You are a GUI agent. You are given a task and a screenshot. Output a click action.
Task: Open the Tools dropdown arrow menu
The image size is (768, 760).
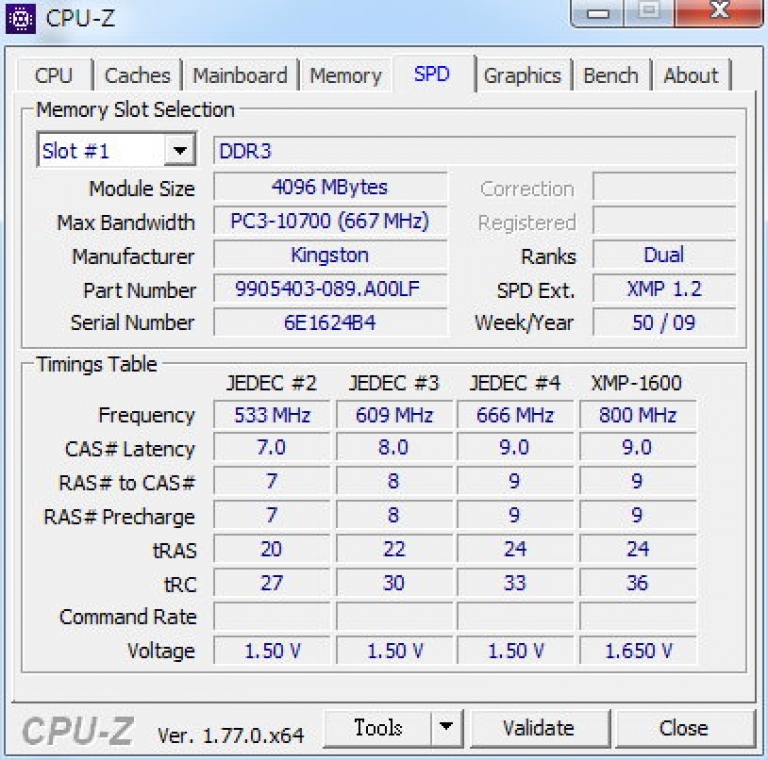446,728
